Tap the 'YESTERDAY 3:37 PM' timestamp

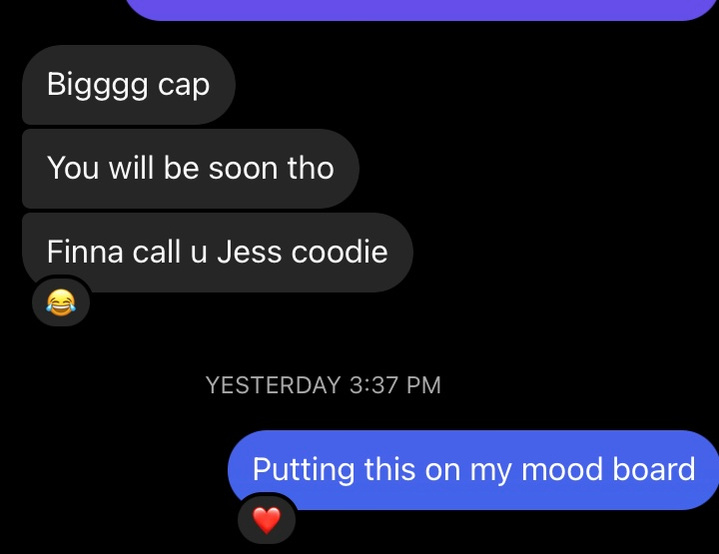pos(323,385)
